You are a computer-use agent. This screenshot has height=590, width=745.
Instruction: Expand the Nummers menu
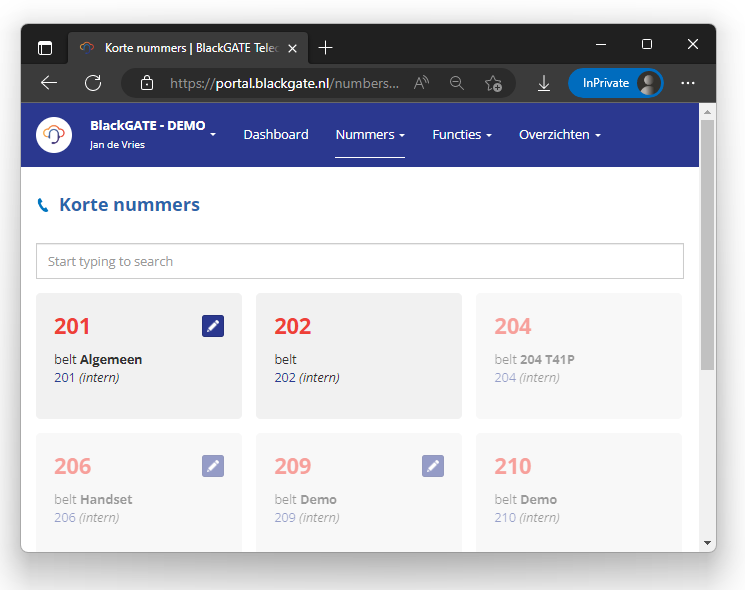pyautogui.click(x=370, y=134)
